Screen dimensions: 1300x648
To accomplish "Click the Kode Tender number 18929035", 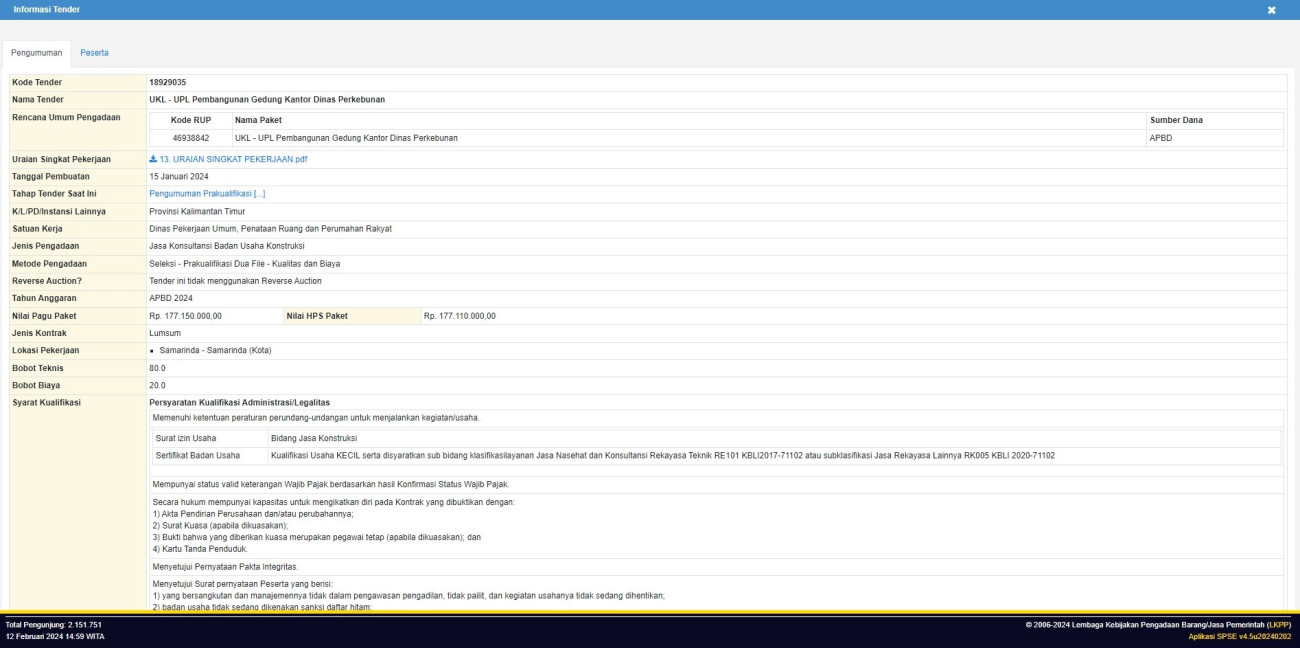I will pyautogui.click(x=167, y=82).
